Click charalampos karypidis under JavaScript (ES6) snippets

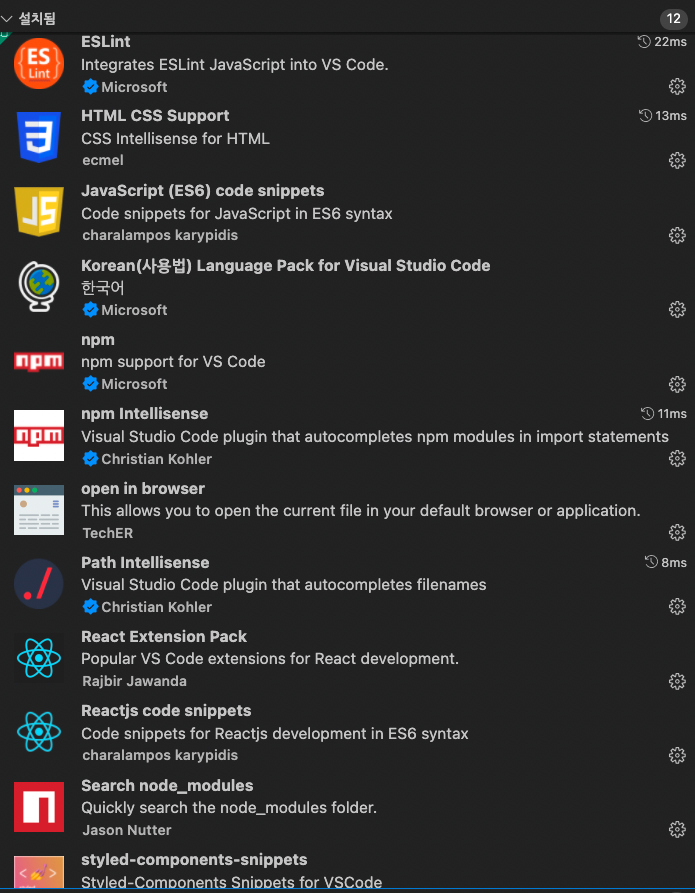pyautogui.click(x=160, y=235)
